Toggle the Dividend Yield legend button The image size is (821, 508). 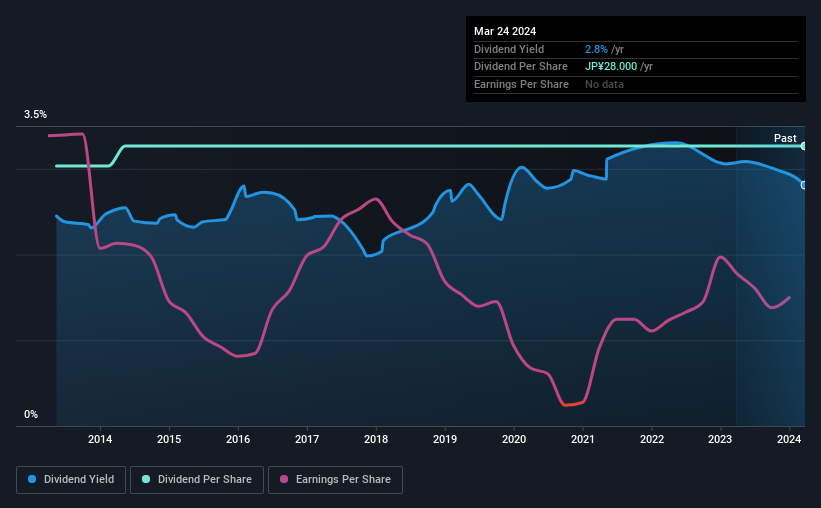71,480
